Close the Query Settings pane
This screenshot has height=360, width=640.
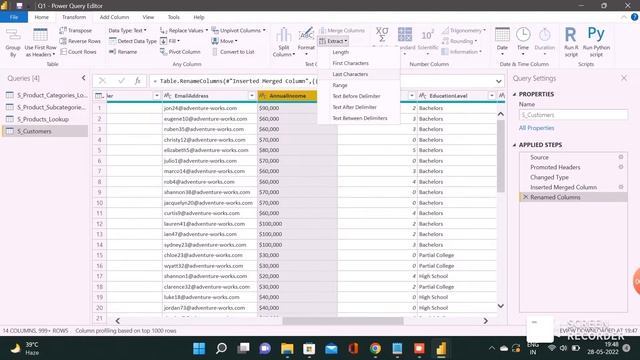(x=624, y=78)
